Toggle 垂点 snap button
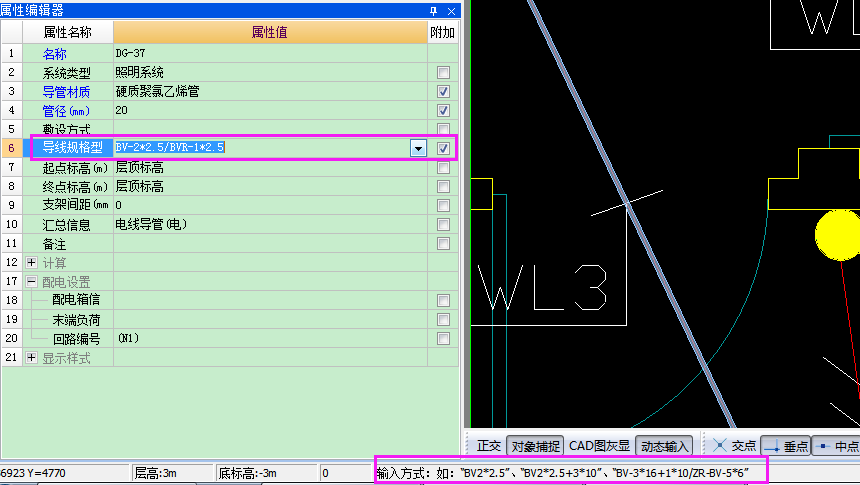The width and height of the screenshot is (860, 485). click(786, 446)
